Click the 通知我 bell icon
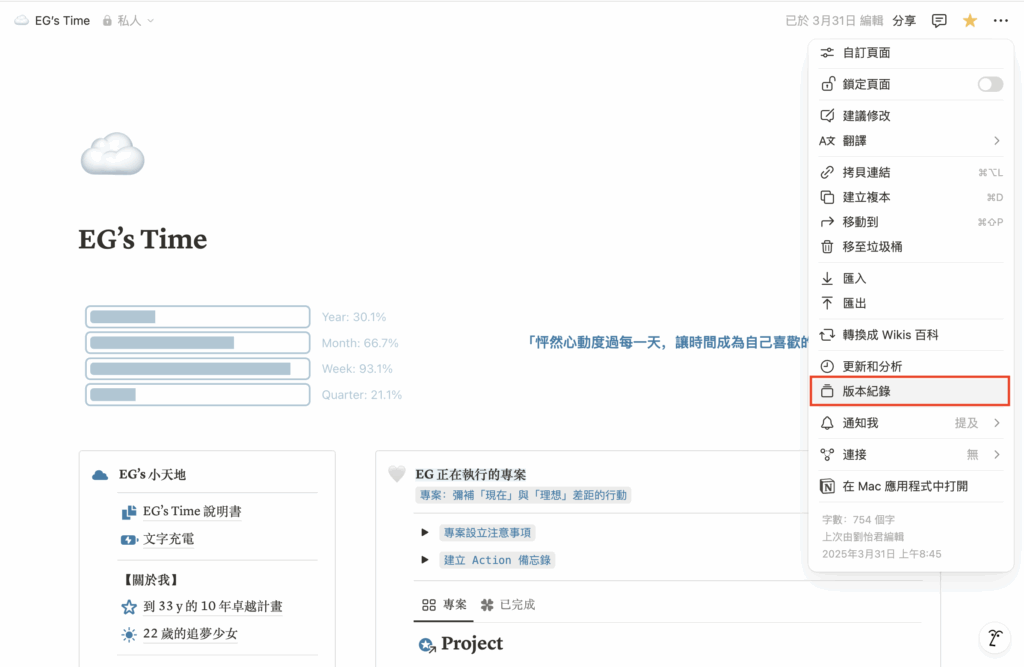Image resolution: width=1024 pixels, height=667 pixels. pyautogui.click(x=827, y=423)
